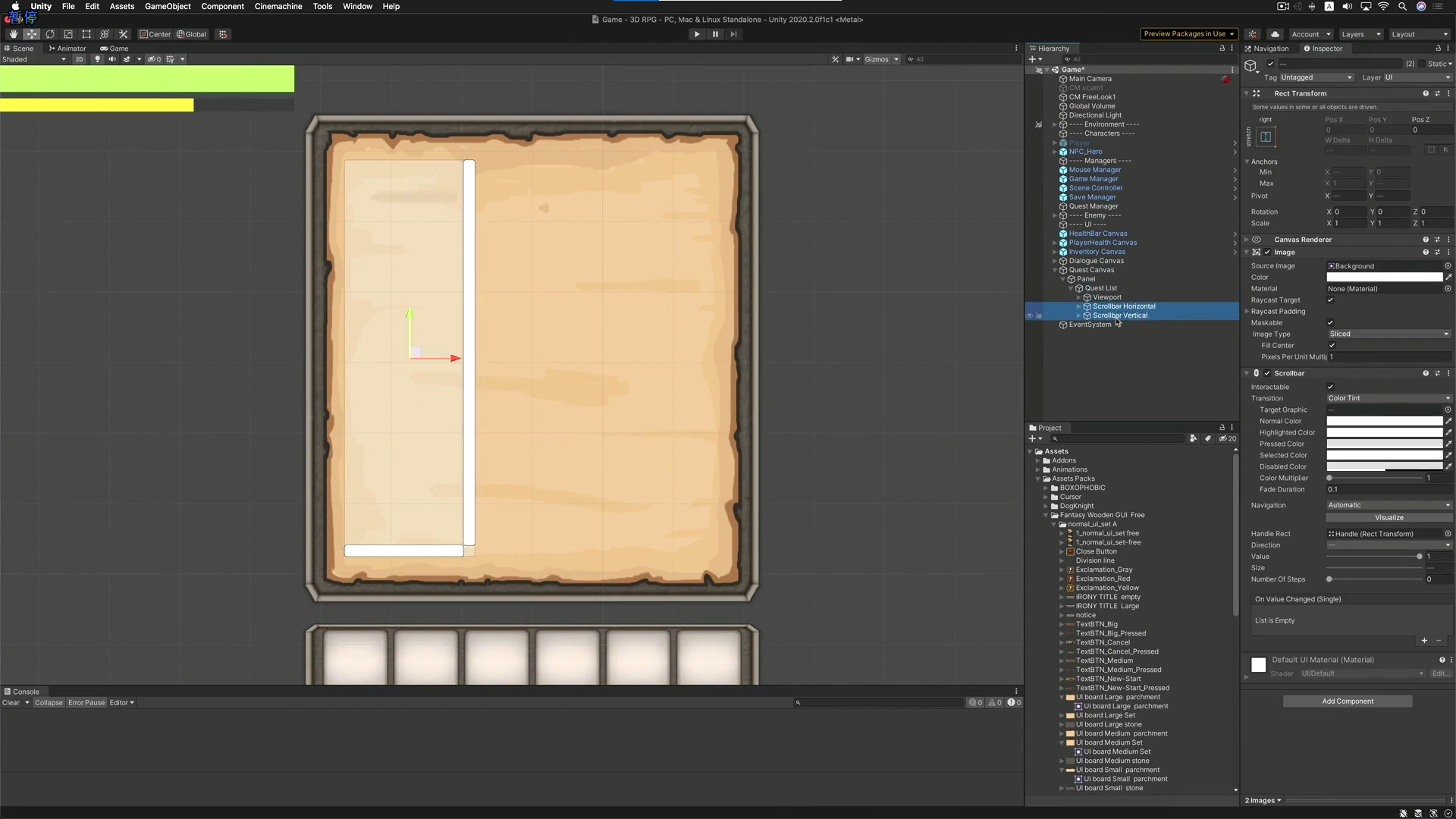Open the Shaded draw mode dropdown
1456x819 pixels.
[34, 59]
